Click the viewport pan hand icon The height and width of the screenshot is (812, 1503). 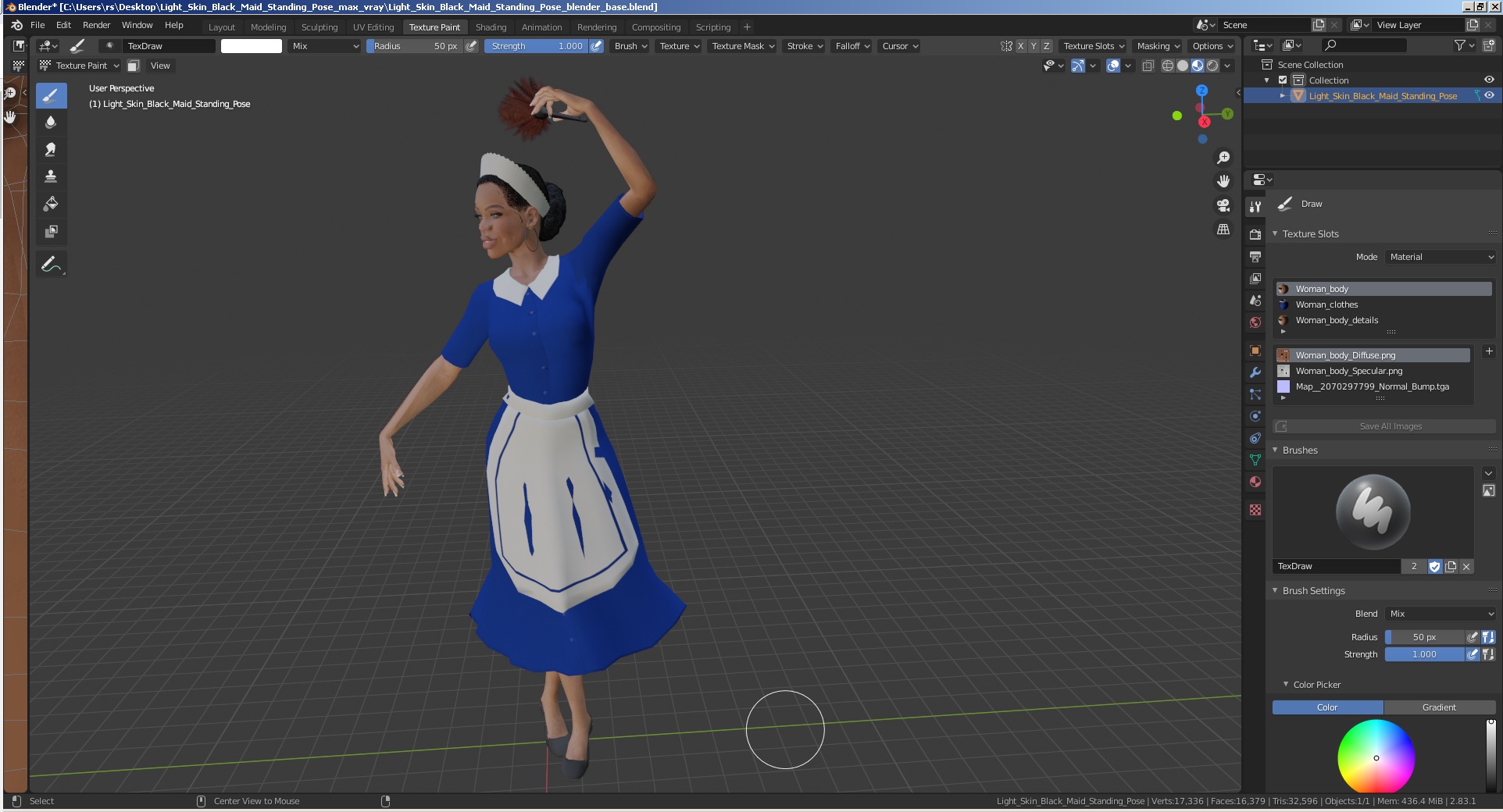click(x=1223, y=181)
